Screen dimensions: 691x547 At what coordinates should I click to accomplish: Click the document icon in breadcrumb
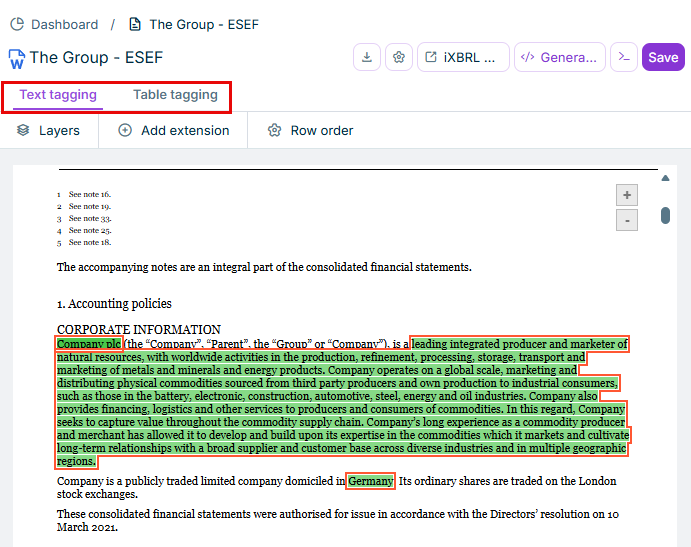tap(135, 24)
